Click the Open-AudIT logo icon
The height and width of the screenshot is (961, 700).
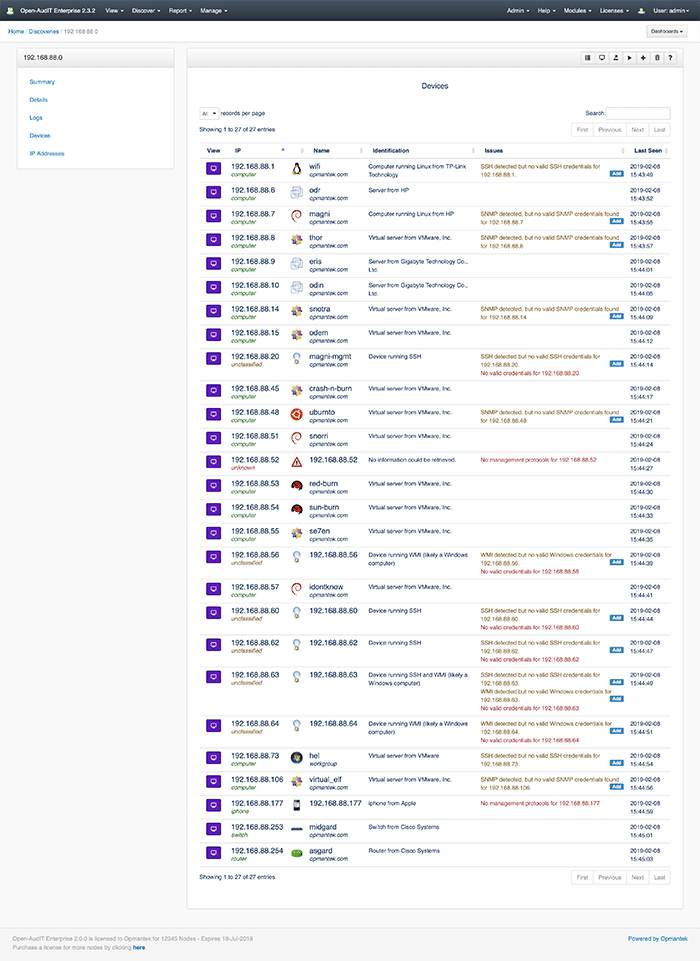[x=10, y=10]
